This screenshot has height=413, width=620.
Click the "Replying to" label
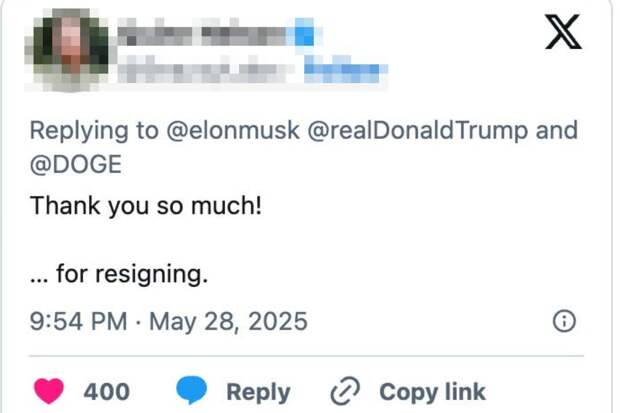[x=94, y=131]
